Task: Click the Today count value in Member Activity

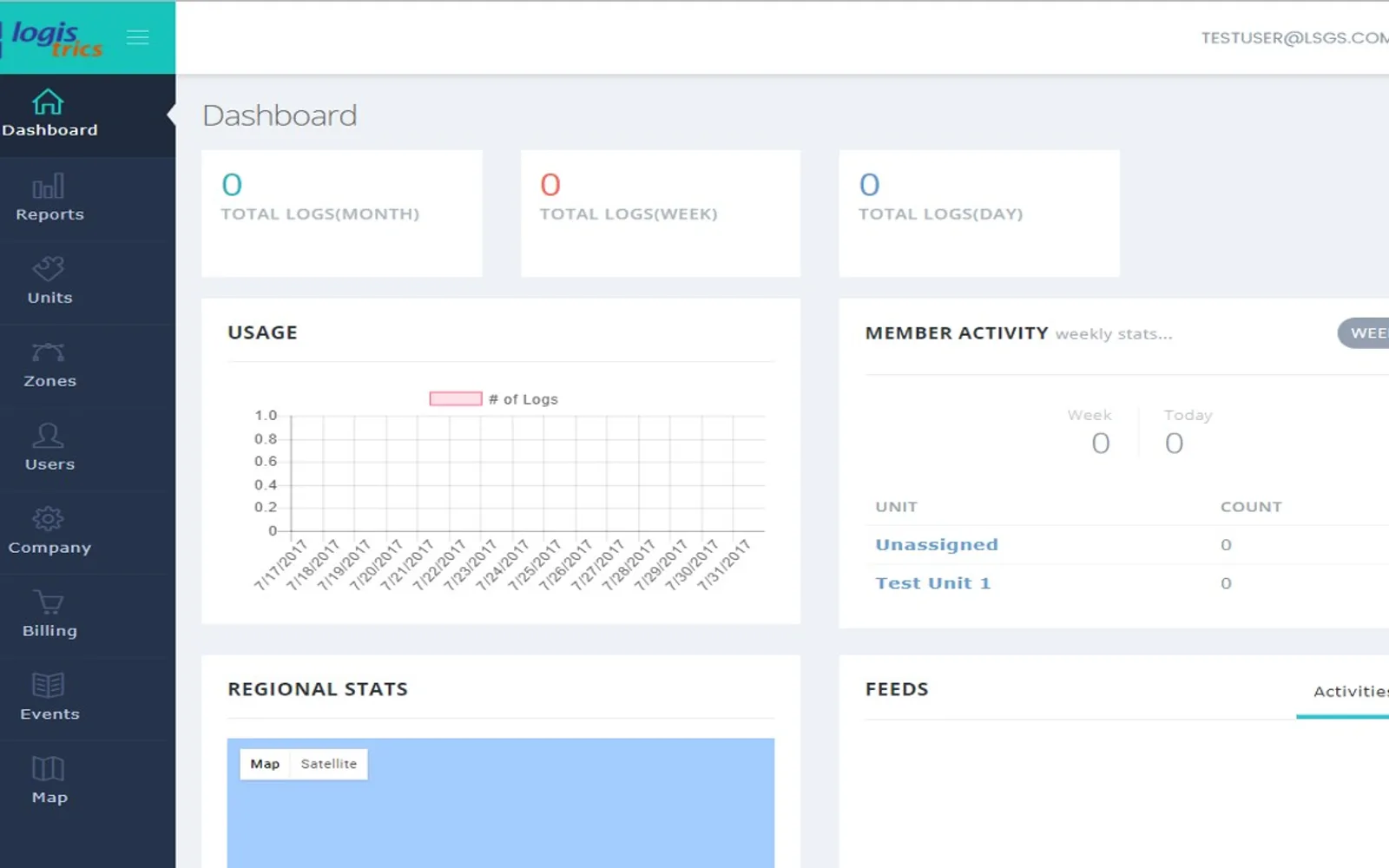Action: coord(1174,444)
